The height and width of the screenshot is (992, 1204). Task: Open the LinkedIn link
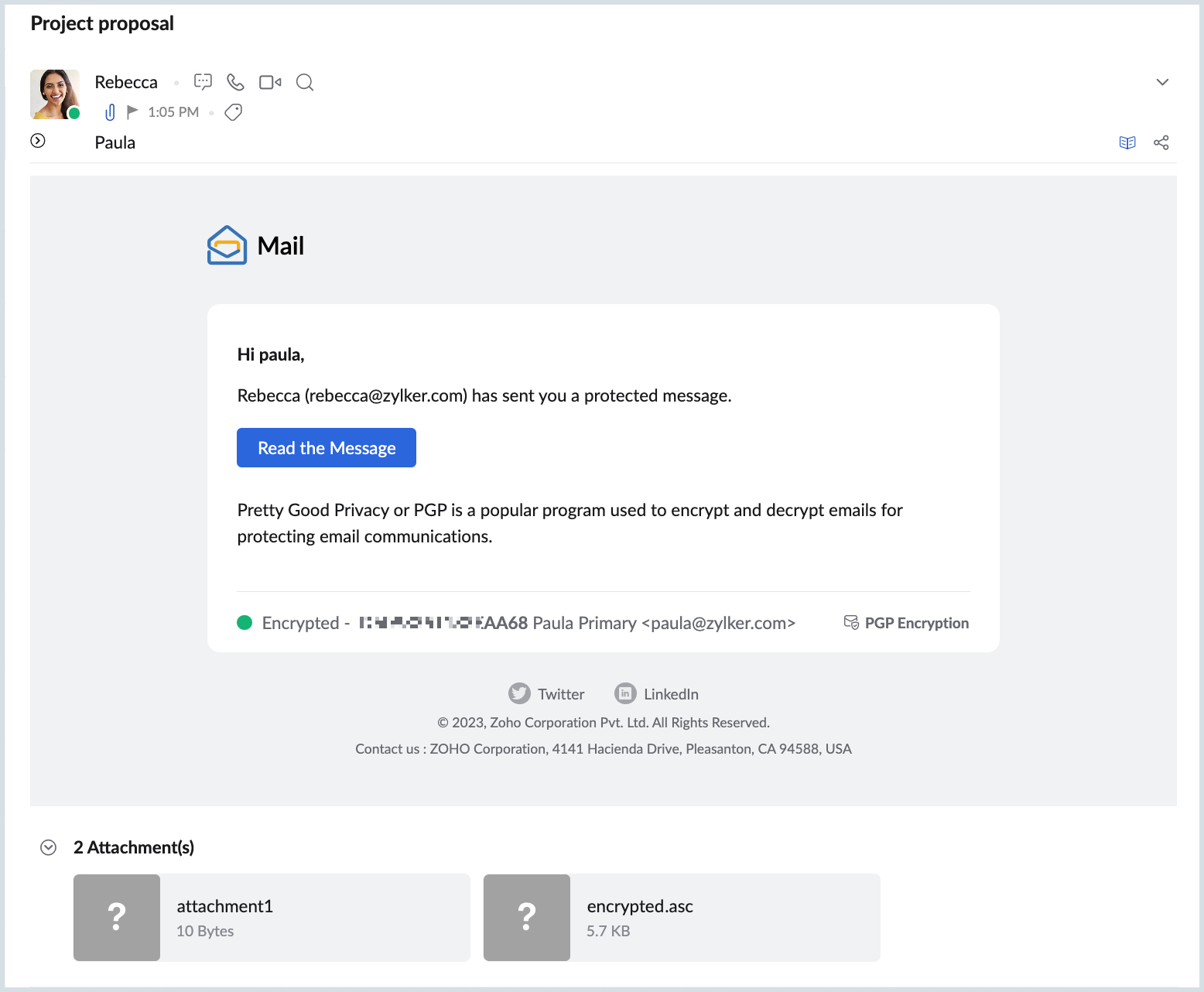pos(657,694)
